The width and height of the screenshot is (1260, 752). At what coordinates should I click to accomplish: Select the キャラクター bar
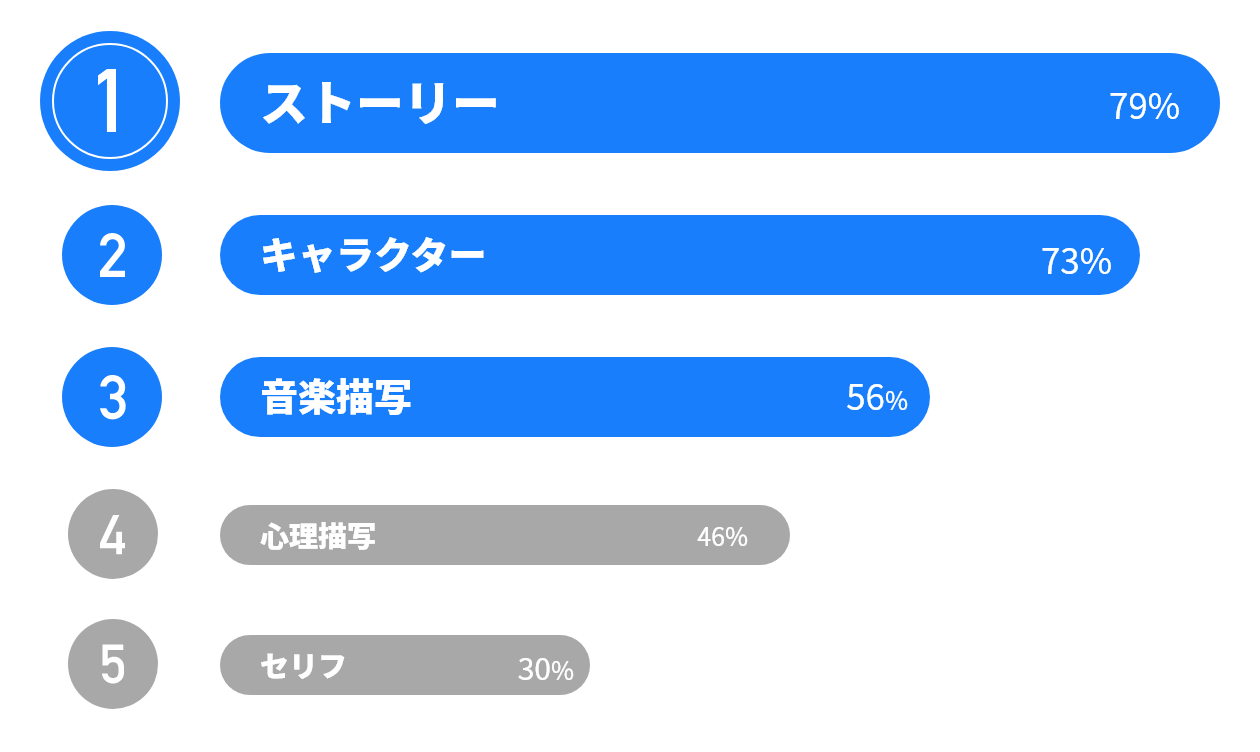tap(680, 255)
